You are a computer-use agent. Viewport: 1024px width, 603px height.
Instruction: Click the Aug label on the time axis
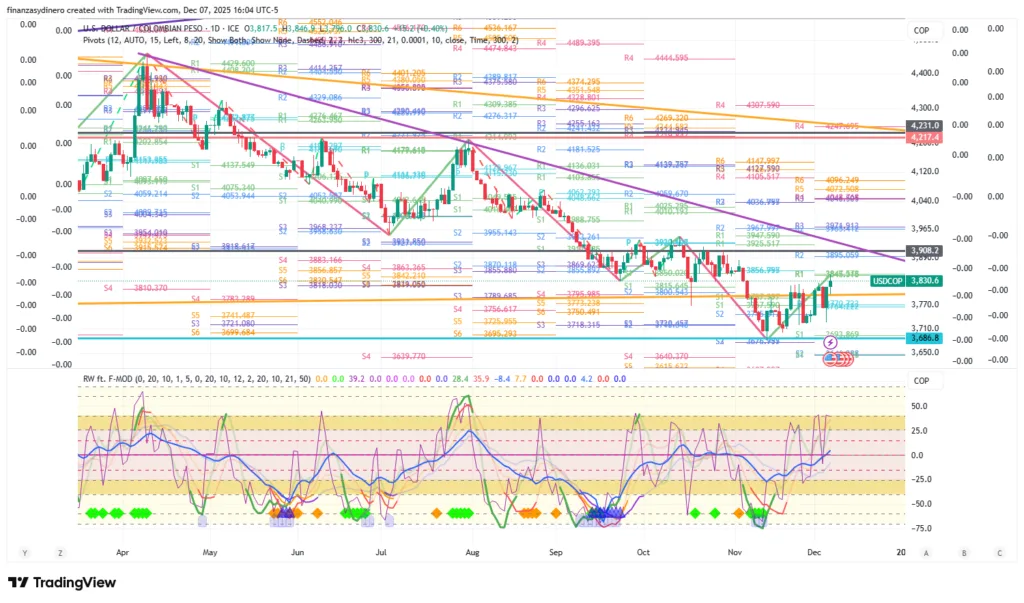click(x=473, y=551)
